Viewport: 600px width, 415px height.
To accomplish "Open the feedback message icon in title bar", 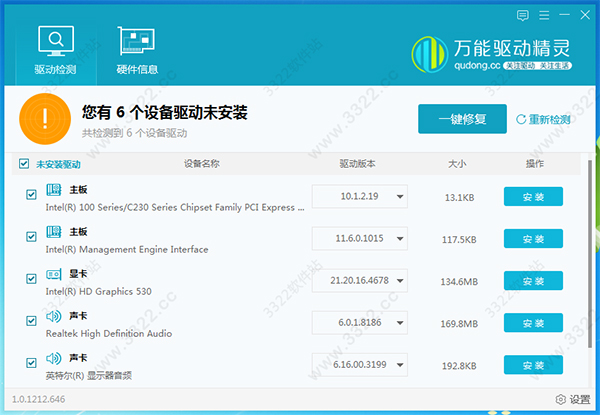I will tap(523, 15).
